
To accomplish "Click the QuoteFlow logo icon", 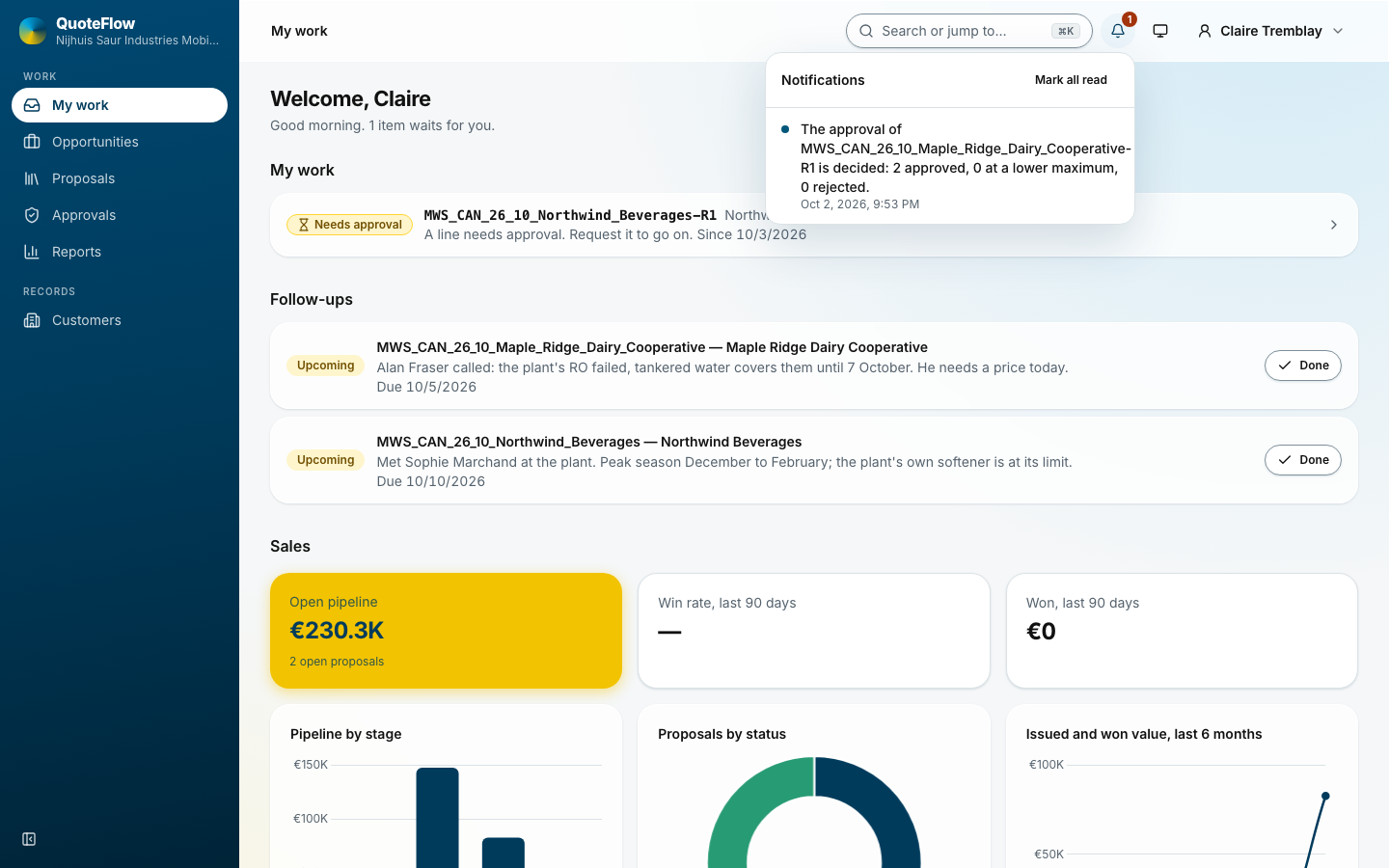I will 33,31.
